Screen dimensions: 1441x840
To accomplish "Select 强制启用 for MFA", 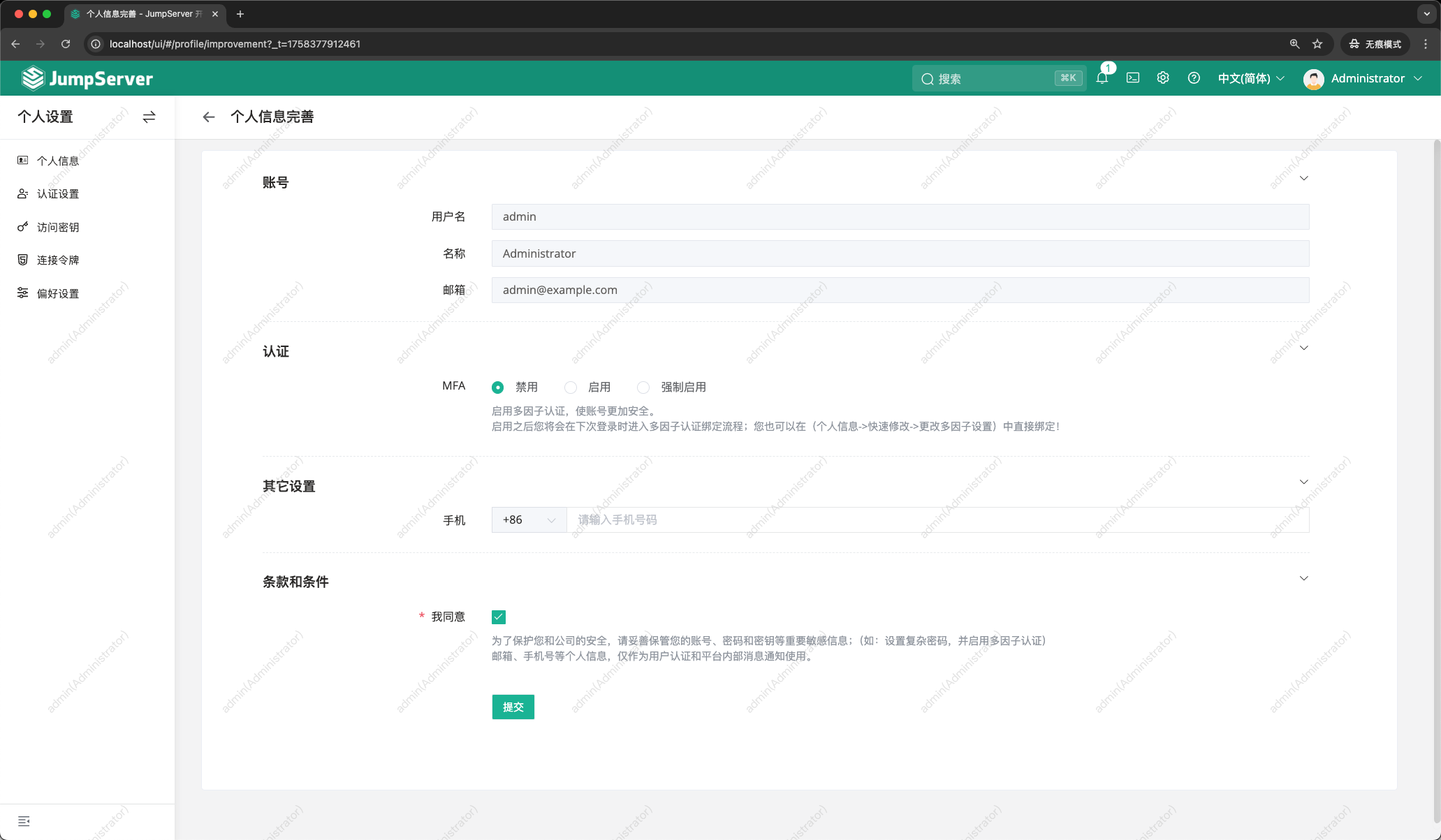I will click(643, 387).
